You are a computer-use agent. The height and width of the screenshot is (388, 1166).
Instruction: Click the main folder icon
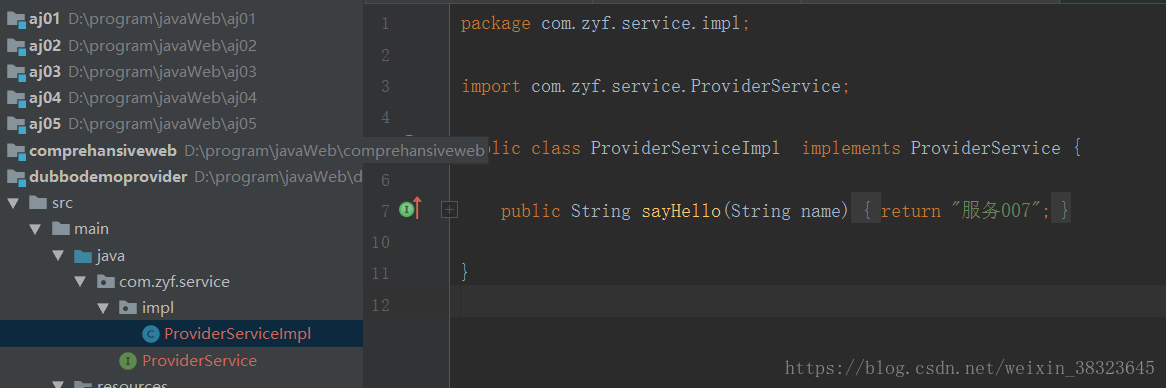60,229
